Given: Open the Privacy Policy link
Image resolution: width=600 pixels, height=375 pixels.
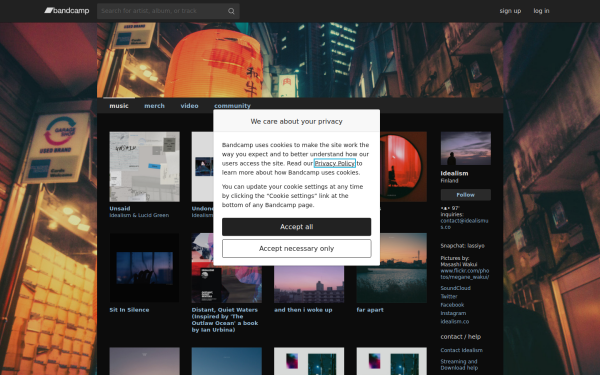Looking at the screenshot, I should [x=334, y=163].
